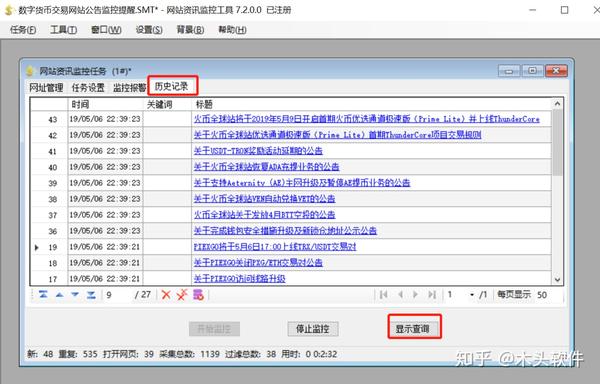Open row 41 USDT-TRON announcement link
600x384 pixels.
pyautogui.click(x=258, y=151)
